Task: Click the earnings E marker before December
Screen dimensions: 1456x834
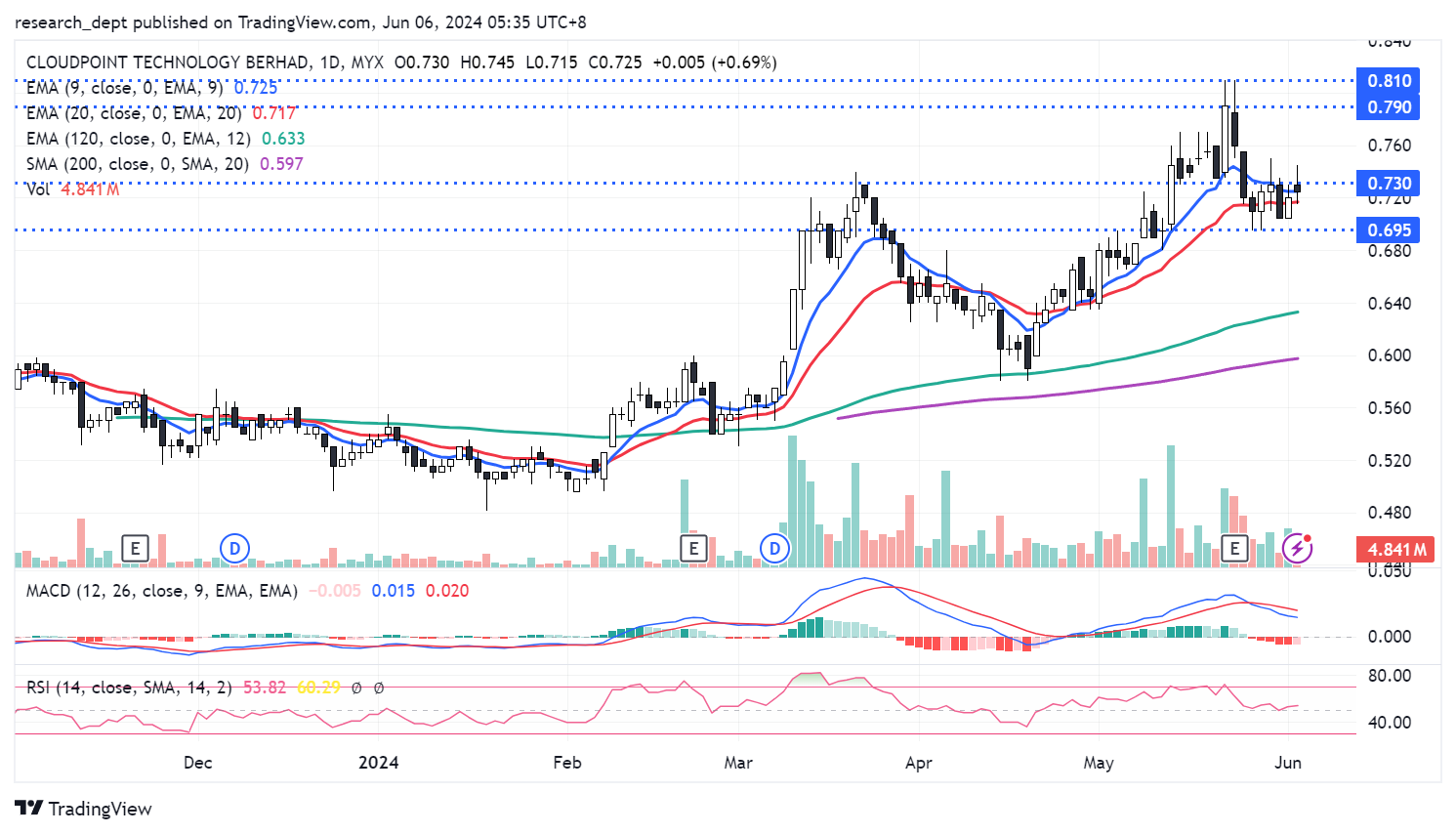Action: 135,548
